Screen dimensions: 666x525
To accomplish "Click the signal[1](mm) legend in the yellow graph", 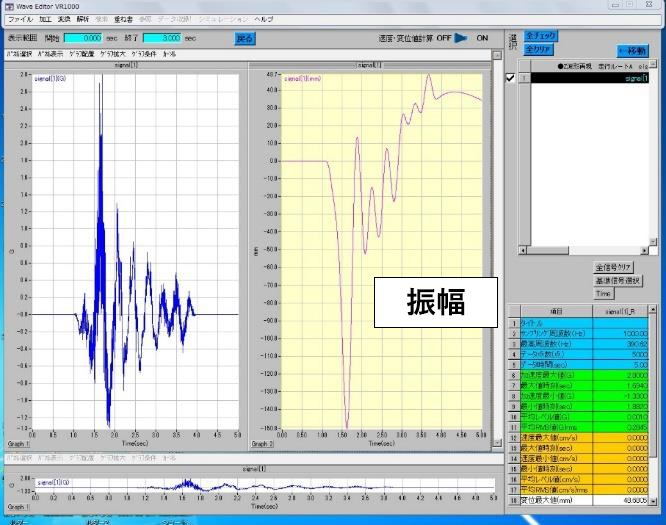I will tap(302, 79).
